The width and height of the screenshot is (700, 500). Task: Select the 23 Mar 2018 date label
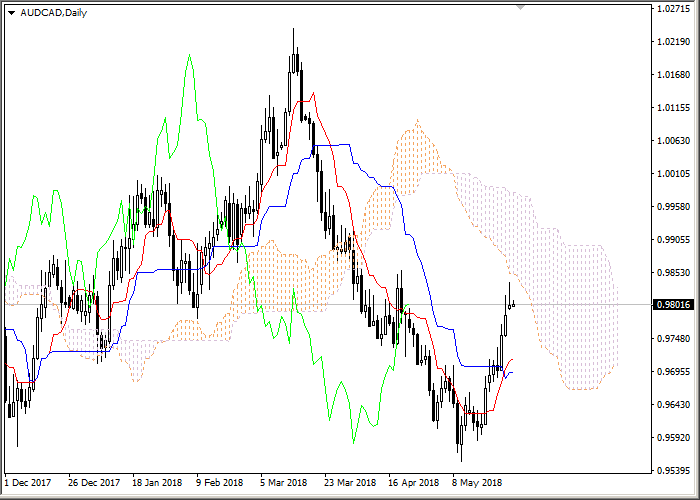point(350,482)
